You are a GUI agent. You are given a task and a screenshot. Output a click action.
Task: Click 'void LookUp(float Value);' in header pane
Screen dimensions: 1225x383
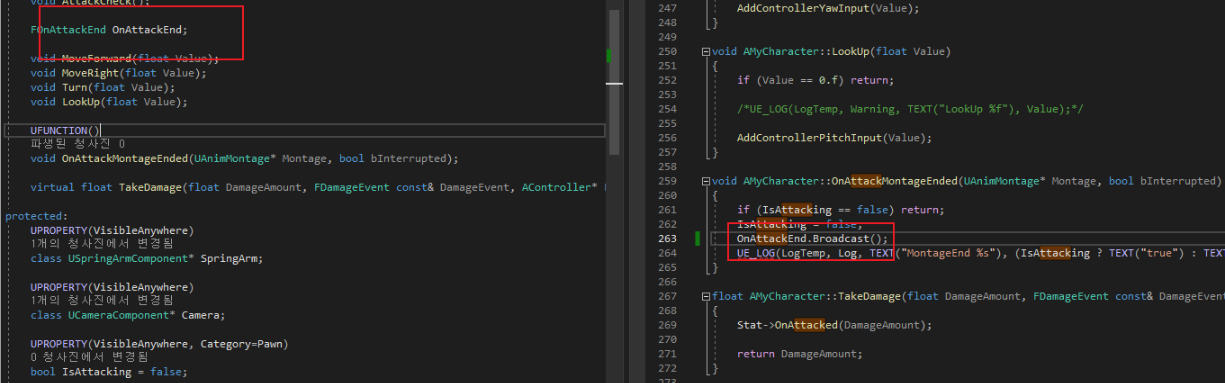pyautogui.click(x=109, y=102)
